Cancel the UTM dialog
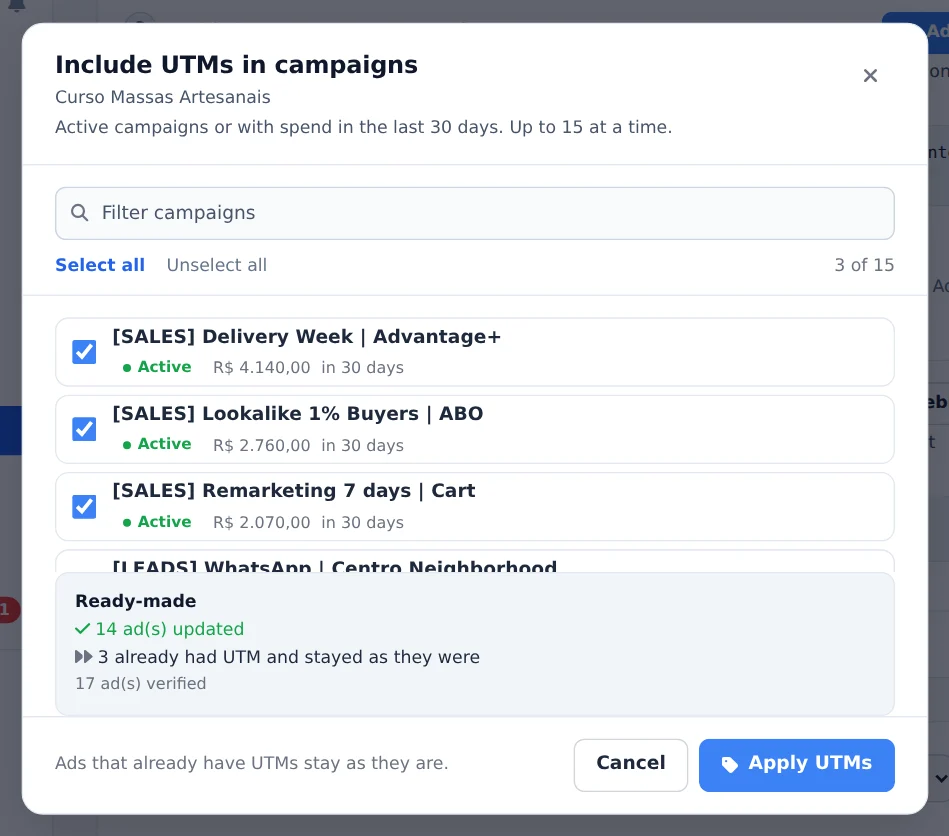 631,765
